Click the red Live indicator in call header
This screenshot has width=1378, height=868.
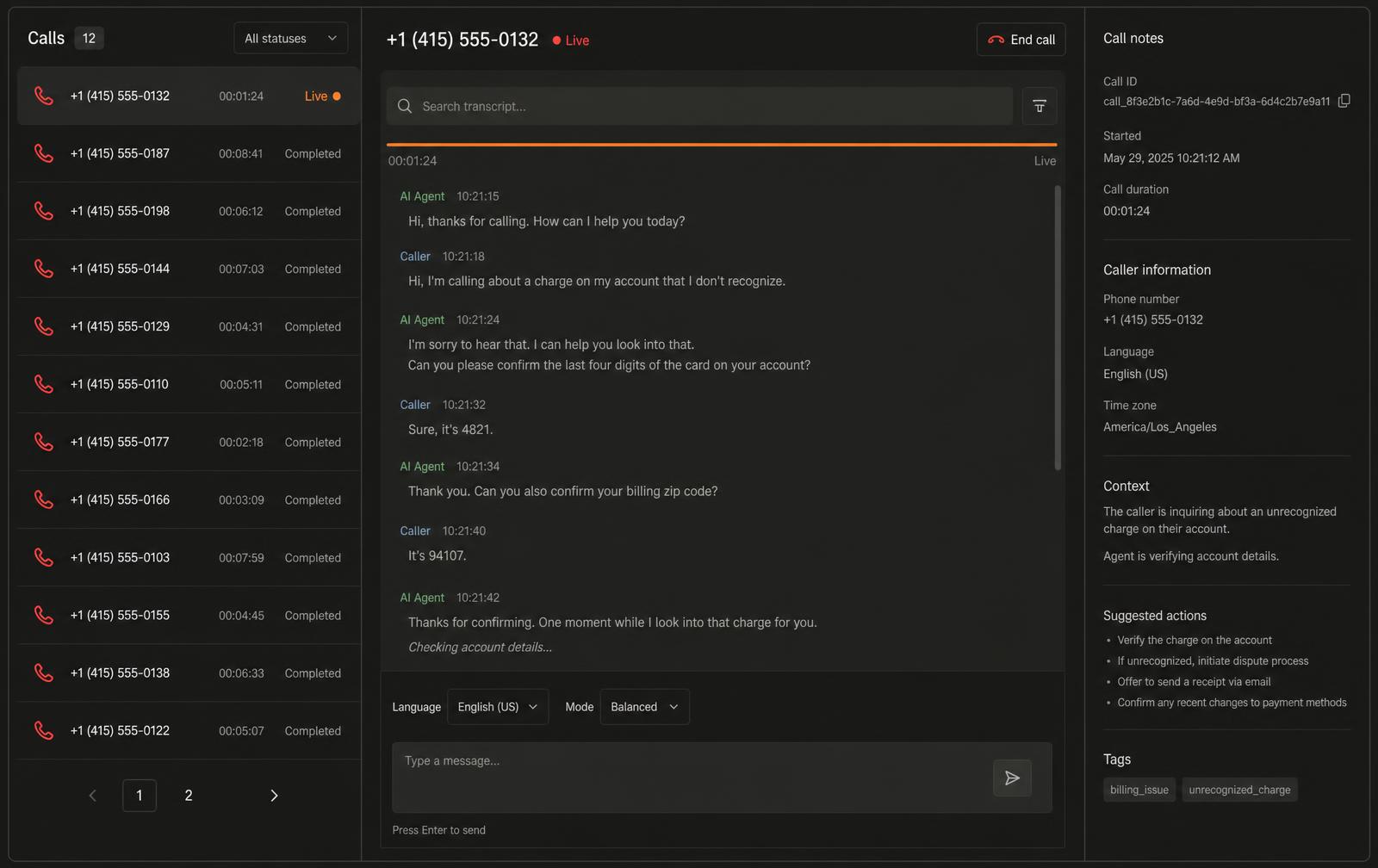click(x=571, y=40)
